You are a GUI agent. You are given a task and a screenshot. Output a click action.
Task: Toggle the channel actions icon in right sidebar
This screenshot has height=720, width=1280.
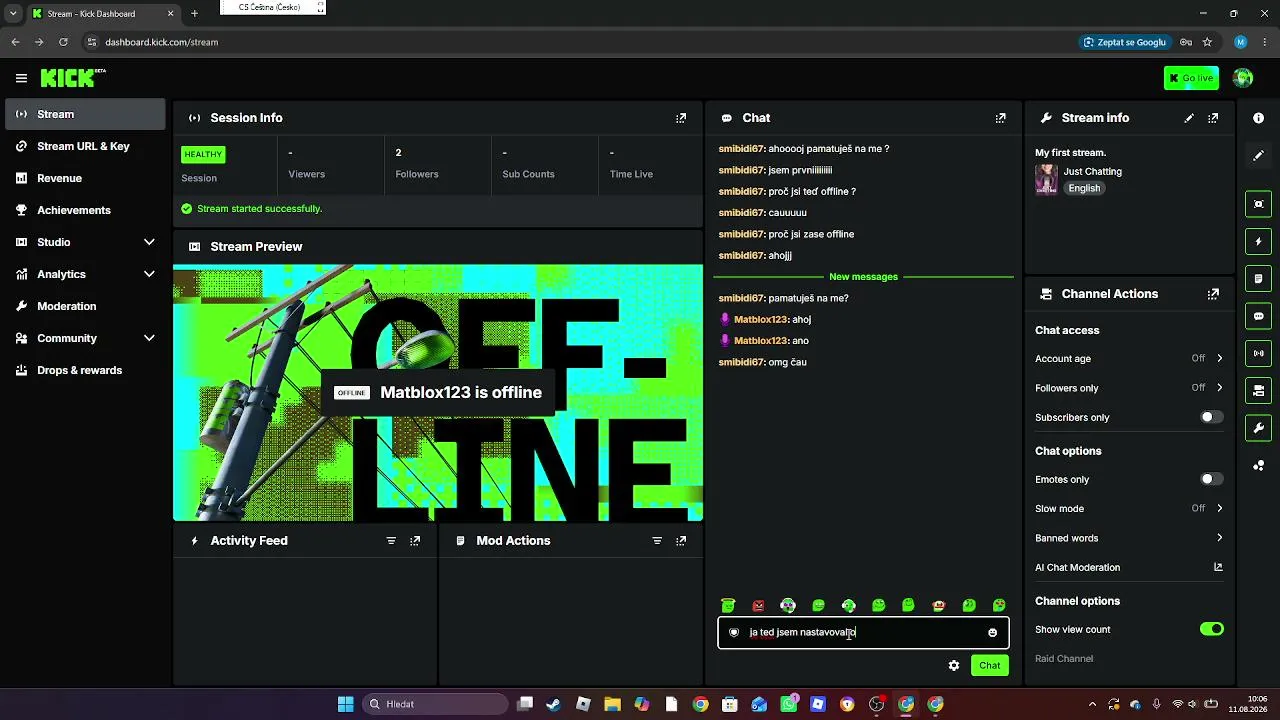[x=1258, y=390]
